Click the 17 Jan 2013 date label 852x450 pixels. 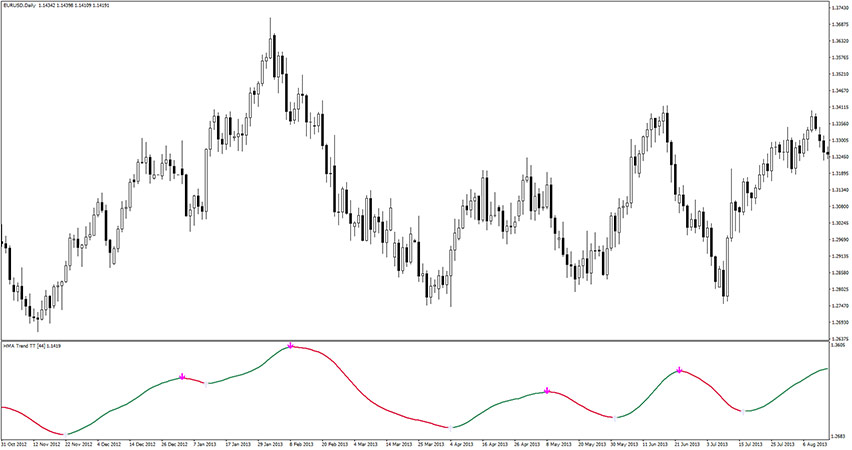point(238,444)
